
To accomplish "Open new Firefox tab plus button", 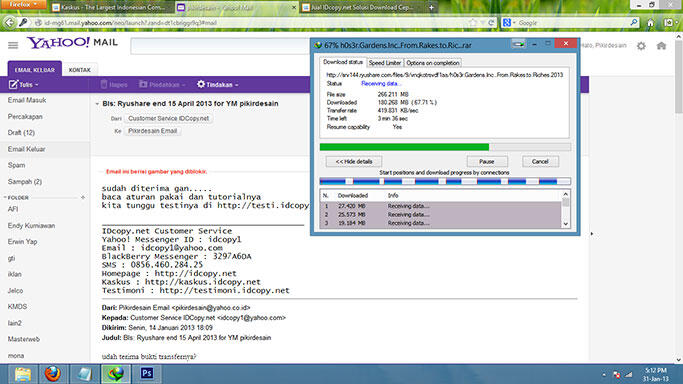I will [x=431, y=7].
